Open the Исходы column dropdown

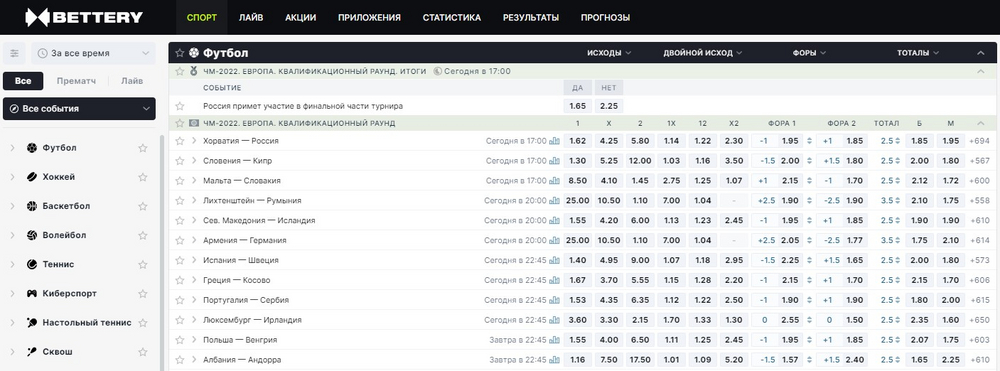tap(609, 53)
